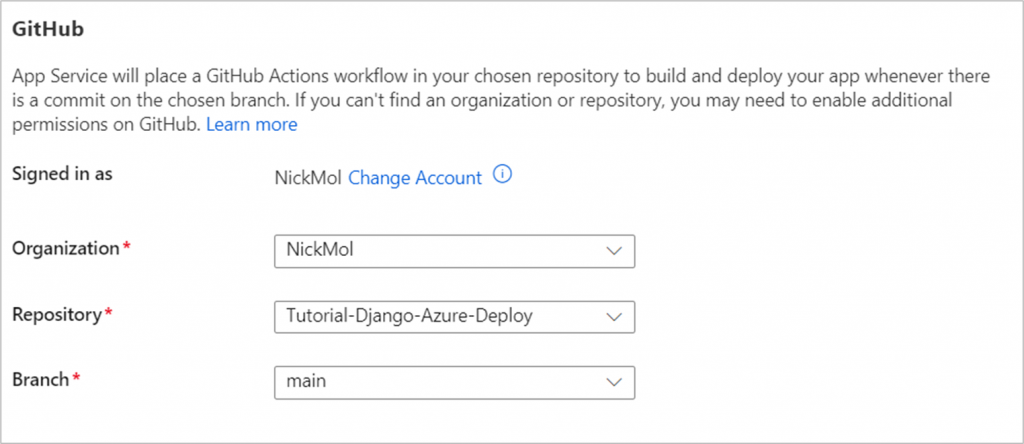Click the Branch field label

[x=40, y=379]
